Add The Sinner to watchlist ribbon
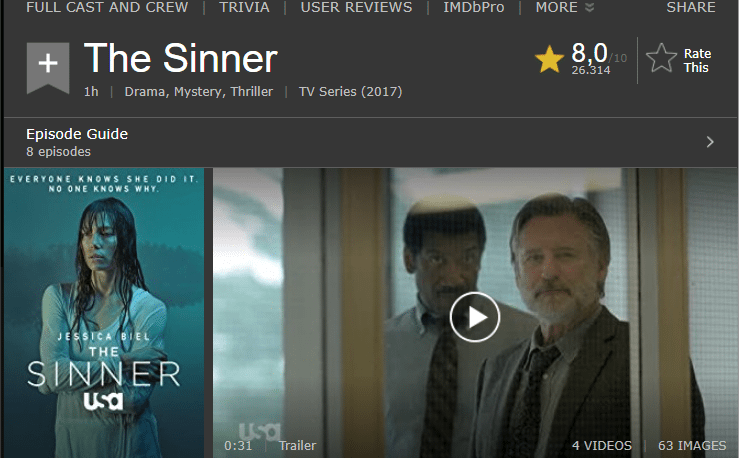The image size is (739, 458). [48, 67]
